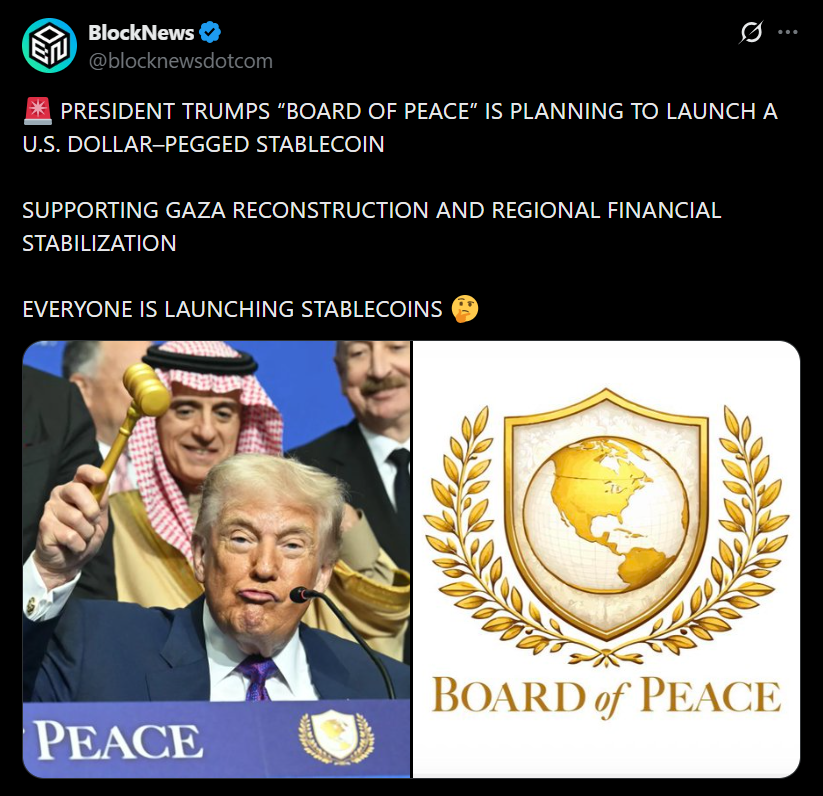Click the red siren emoji
This screenshot has height=796, width=823.
(x=38, y=111)
